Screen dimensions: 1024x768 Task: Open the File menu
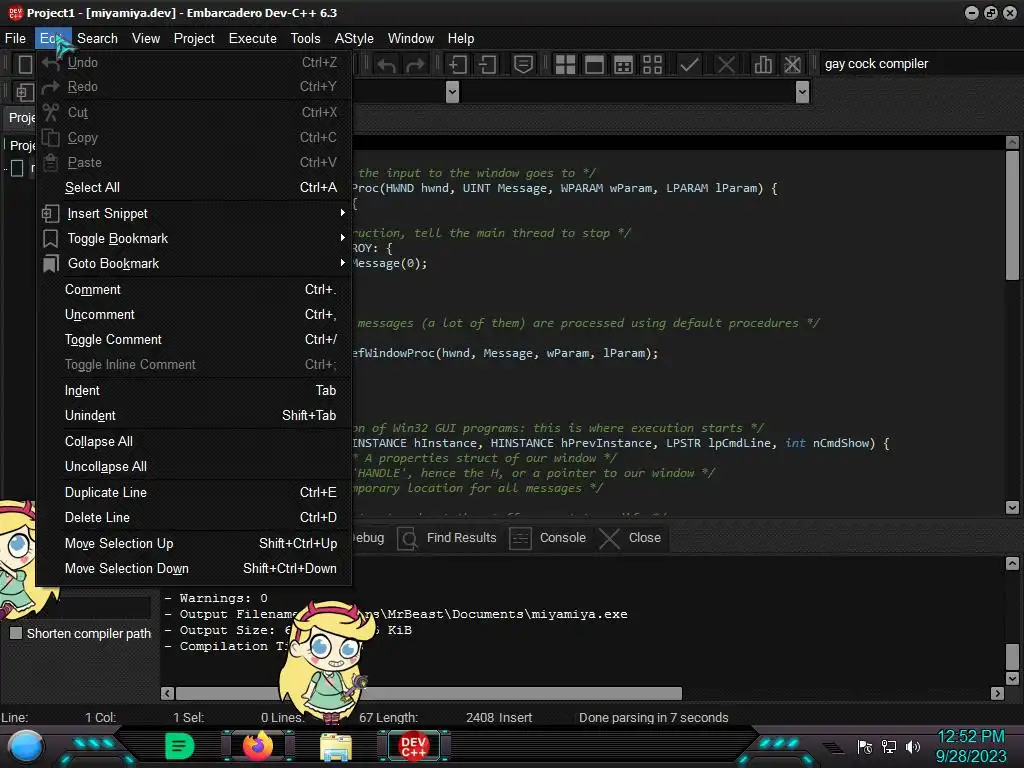(x=16, y=39)
